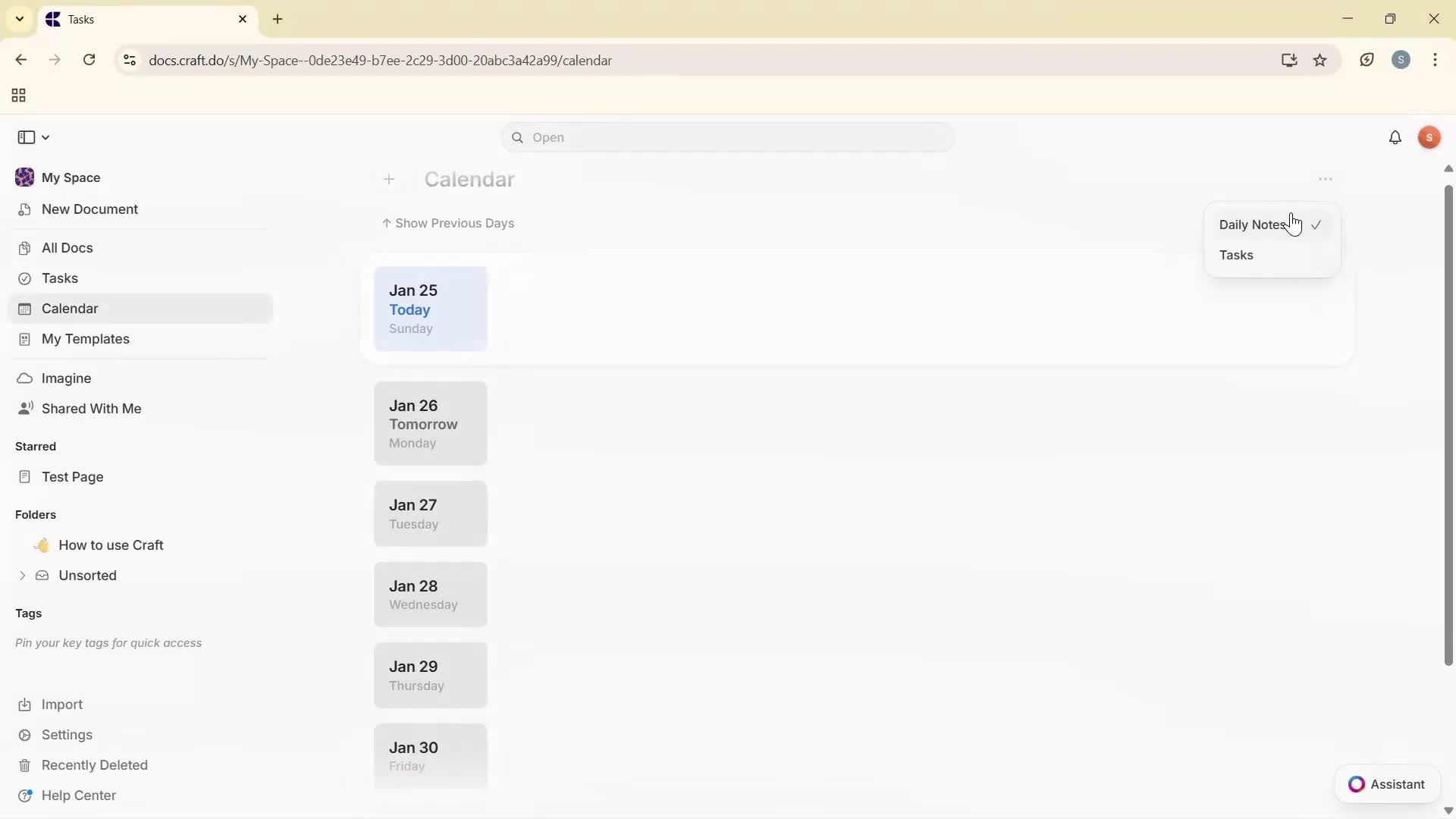
Task: Click the user avatar in top right
Action: click(1429, 138)
